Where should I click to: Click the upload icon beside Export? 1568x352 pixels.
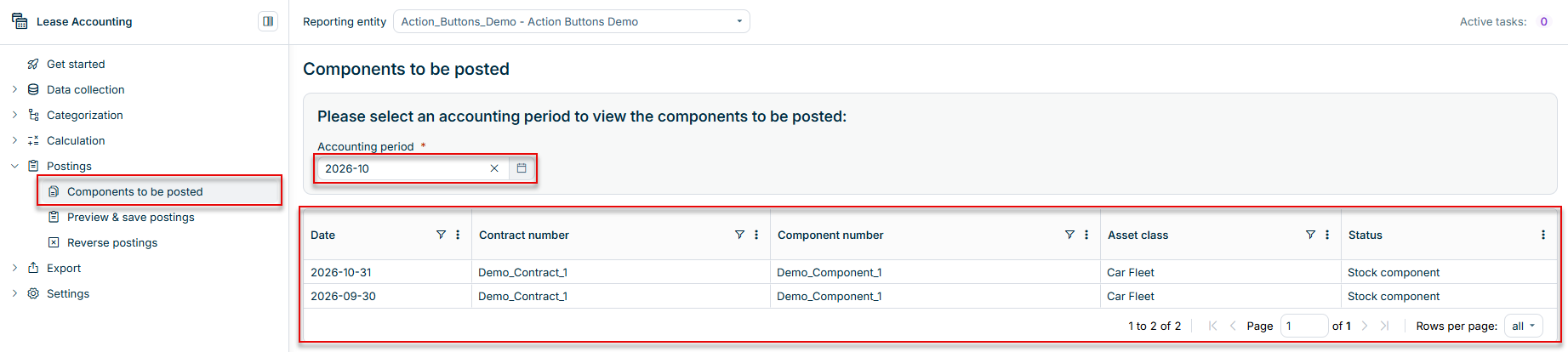(33, 268)
